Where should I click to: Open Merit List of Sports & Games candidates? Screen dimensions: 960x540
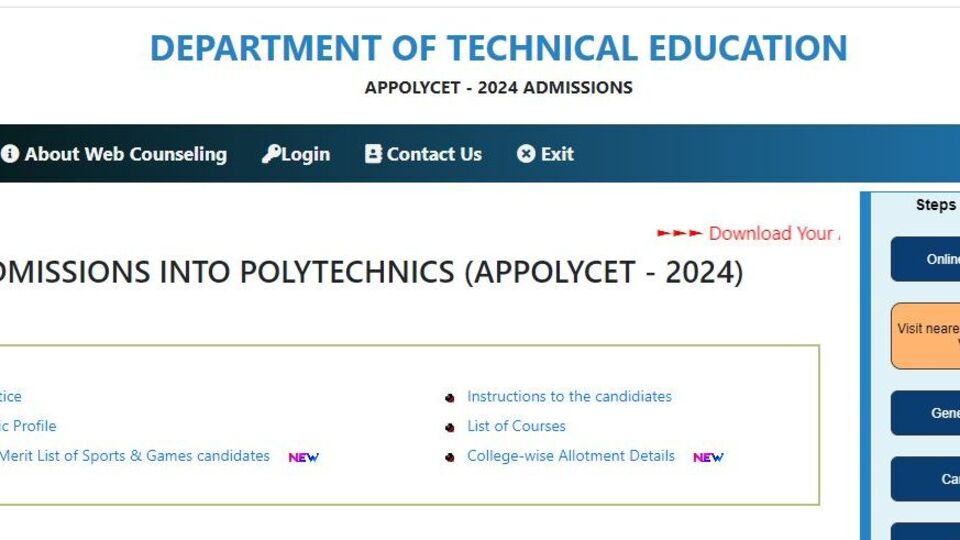click(x=135, y=456)
